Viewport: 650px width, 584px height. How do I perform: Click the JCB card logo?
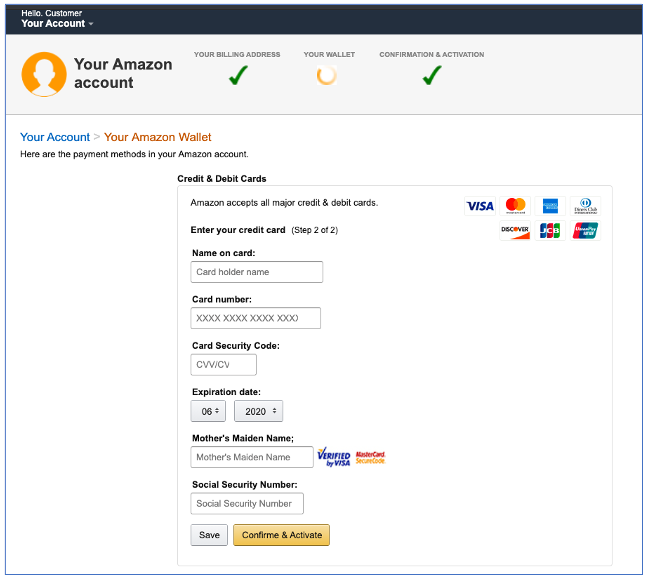550,230
